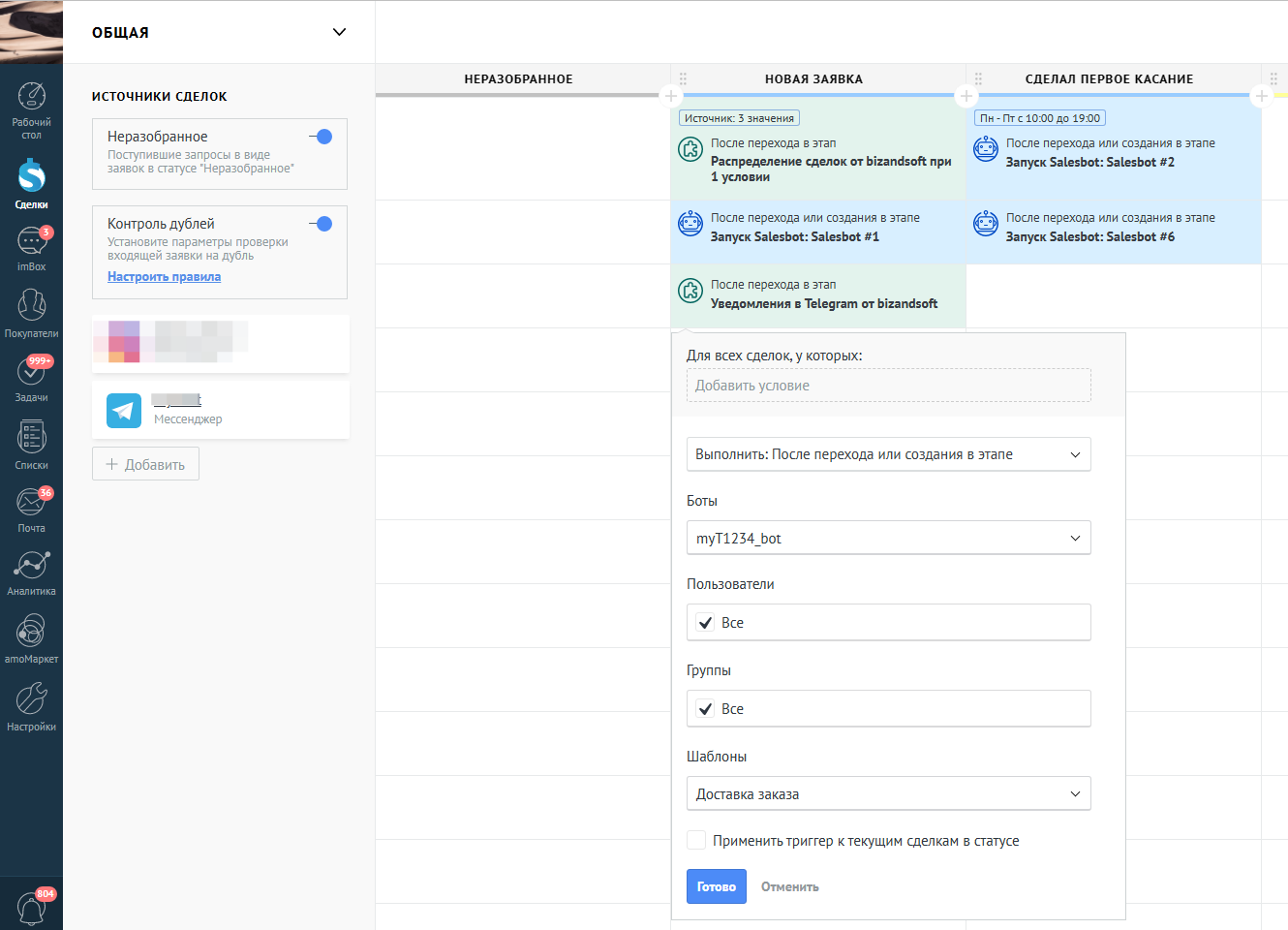Click the Готово button
1288x930 pixels.
pos(717,886)
